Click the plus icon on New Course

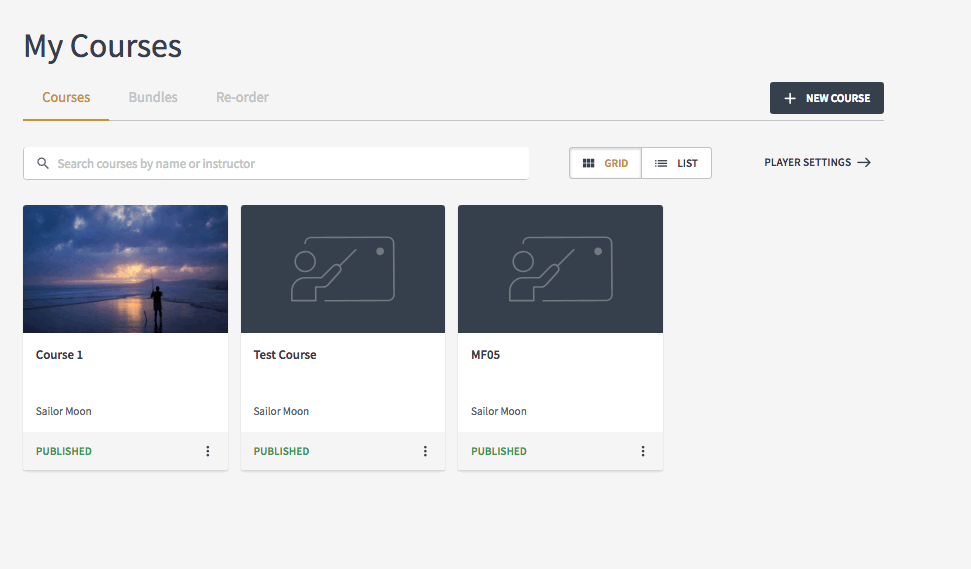[790, 98]
